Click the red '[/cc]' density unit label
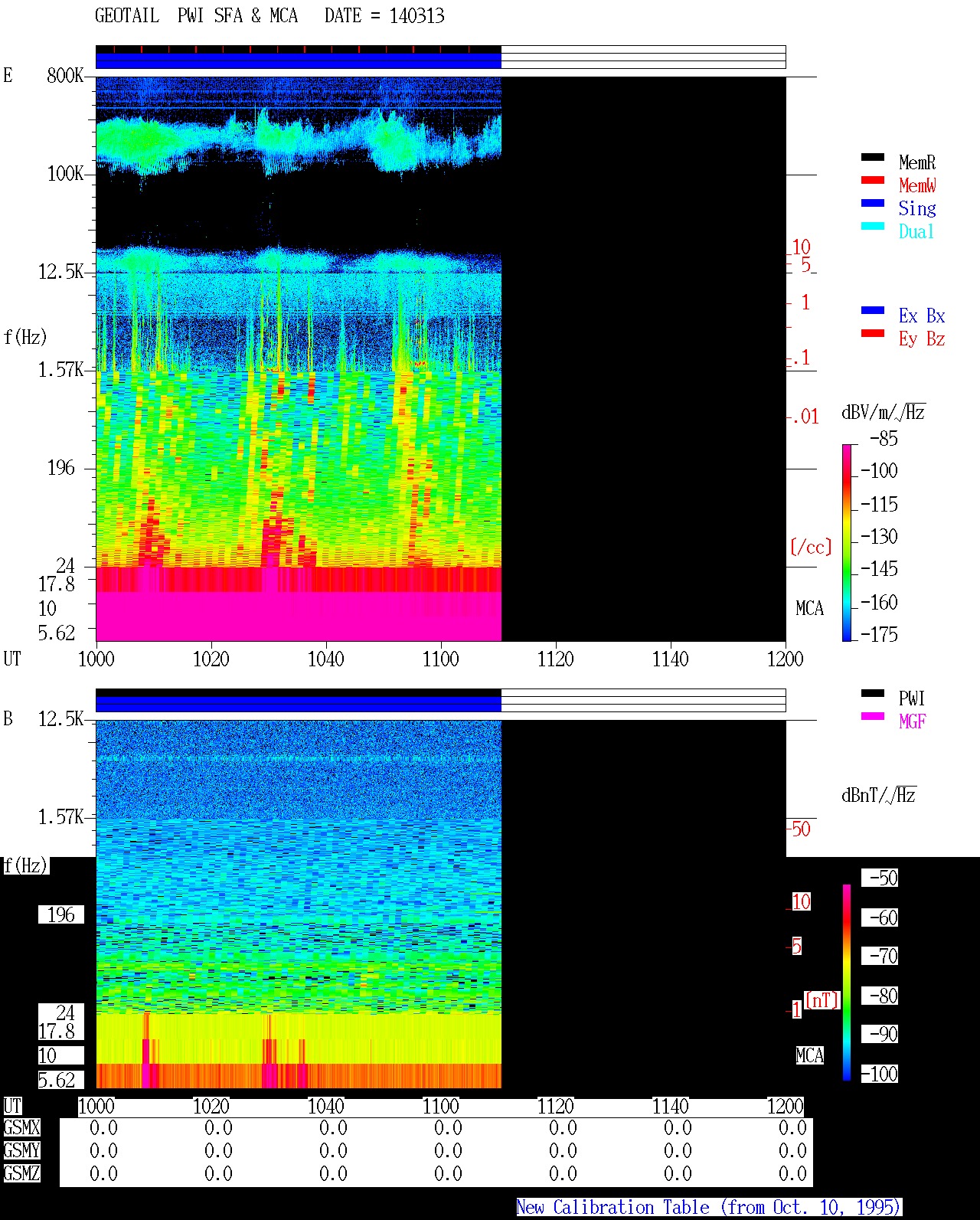Screen dimensions: 980x1220 [811, 547]
